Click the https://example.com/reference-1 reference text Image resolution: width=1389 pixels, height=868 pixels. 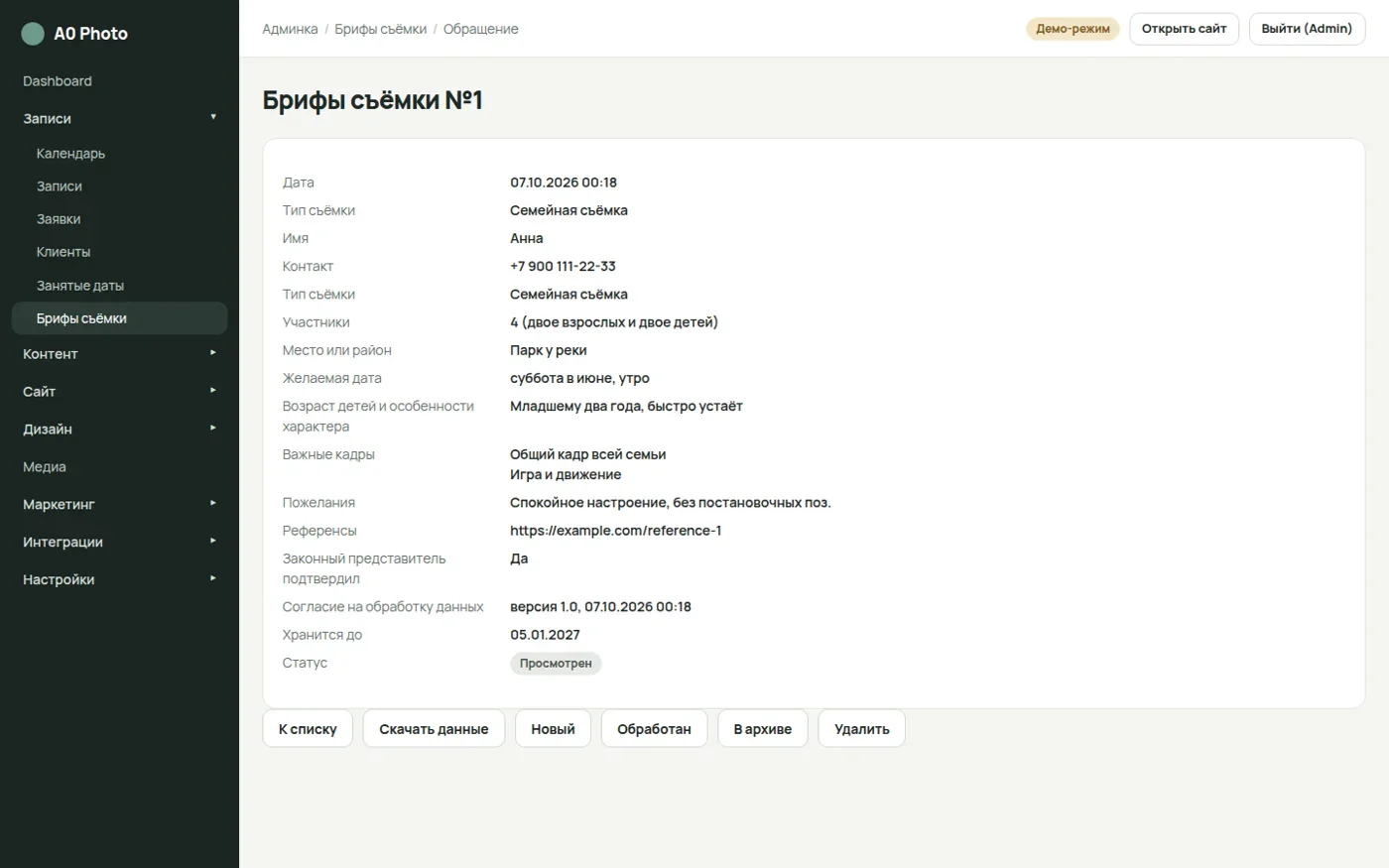point(615,531)
